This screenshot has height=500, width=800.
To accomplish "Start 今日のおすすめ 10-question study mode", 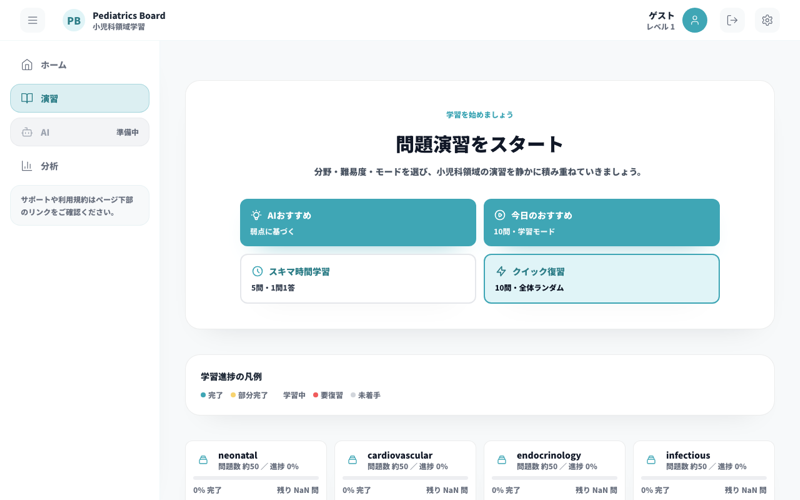I will (x=601, y=222).
